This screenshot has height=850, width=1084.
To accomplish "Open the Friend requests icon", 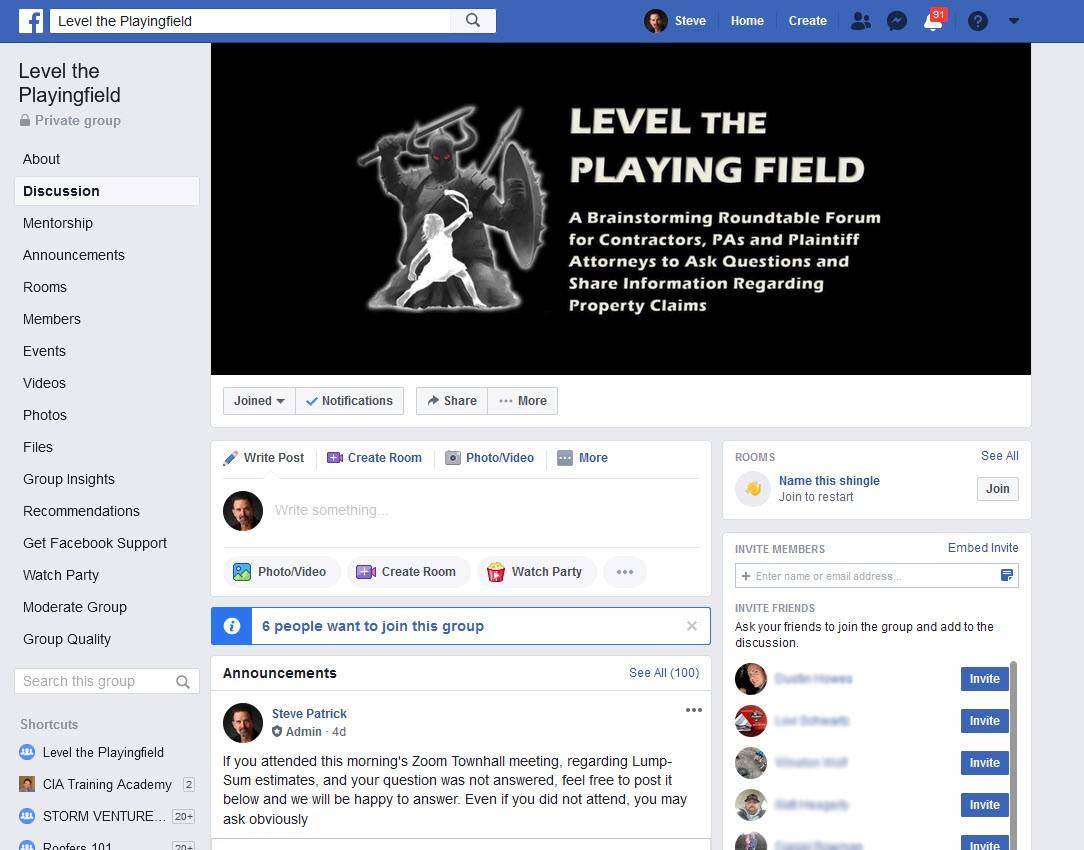I will coord(861,21).
